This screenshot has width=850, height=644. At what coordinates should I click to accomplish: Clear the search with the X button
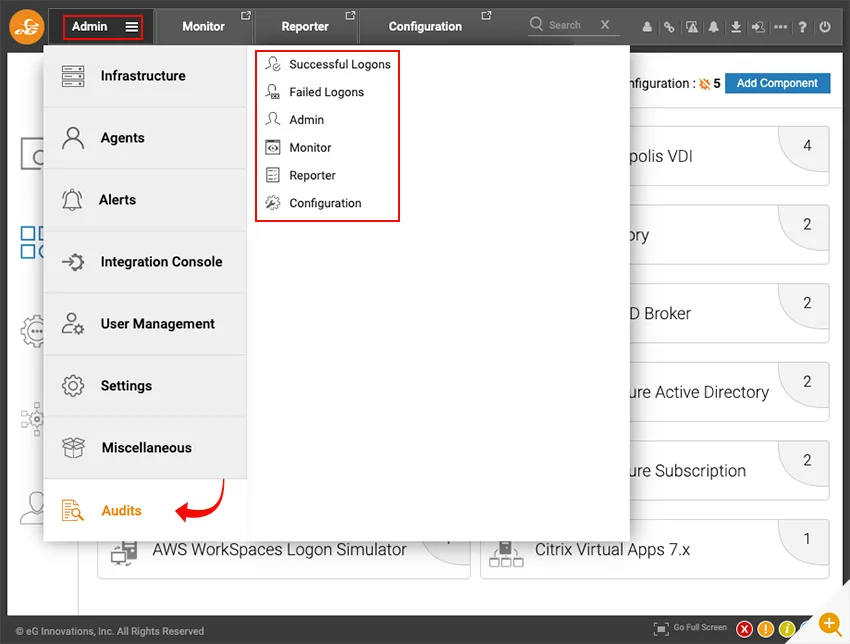point(605,25)
